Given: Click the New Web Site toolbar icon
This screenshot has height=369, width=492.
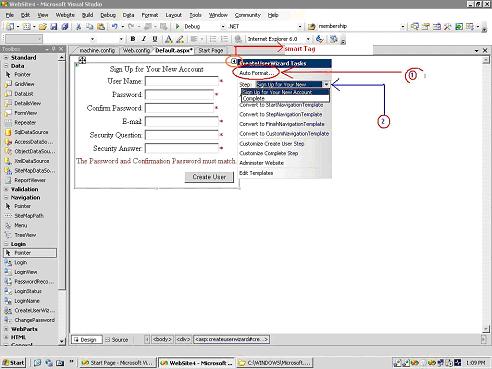Looking at the screenshot, I should [10, 26].
